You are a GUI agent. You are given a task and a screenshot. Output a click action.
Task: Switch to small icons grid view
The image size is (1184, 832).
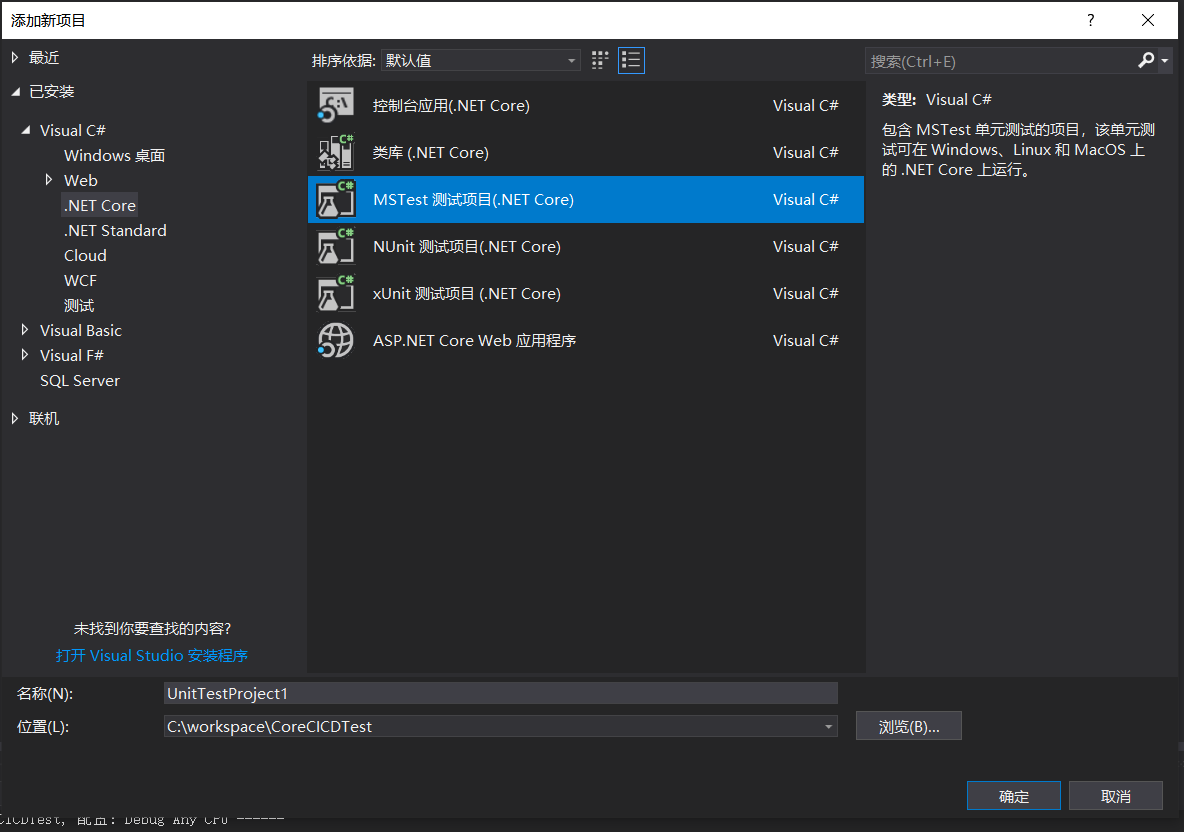pos(600,60)
